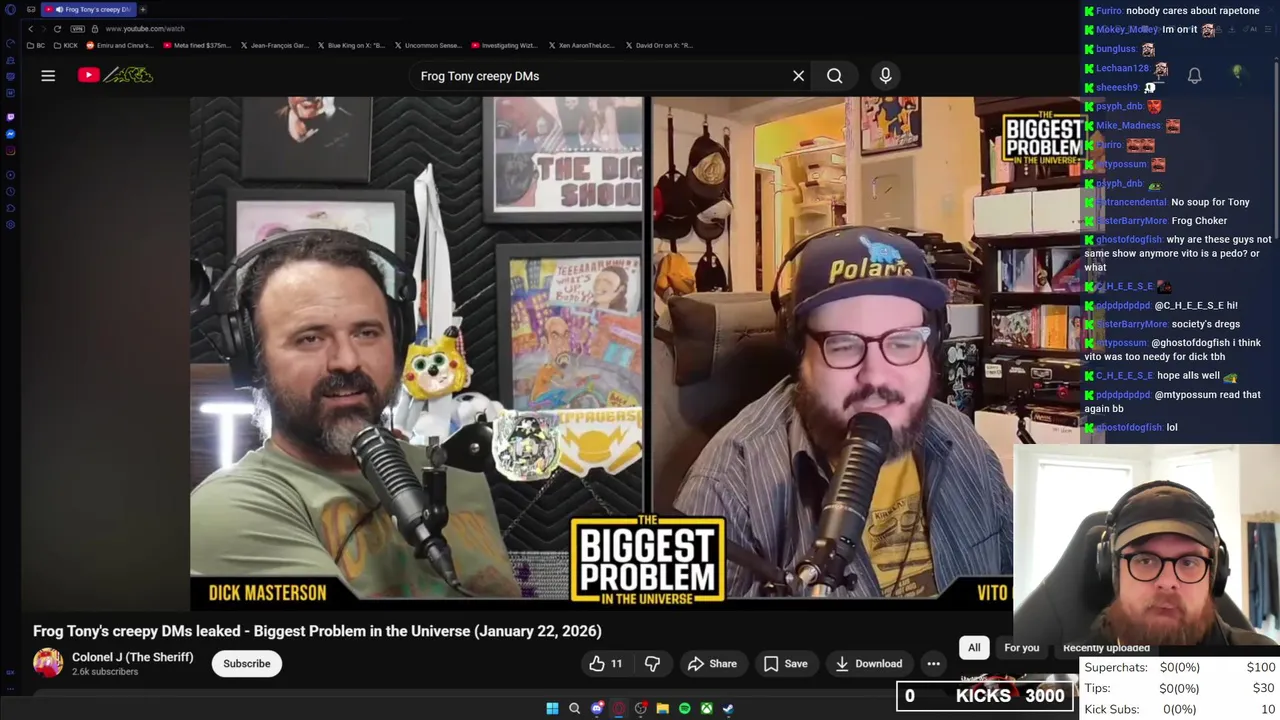Viewport: 1280px width, 720px height.
Task: Go forward in browser history
Action: 44,29
